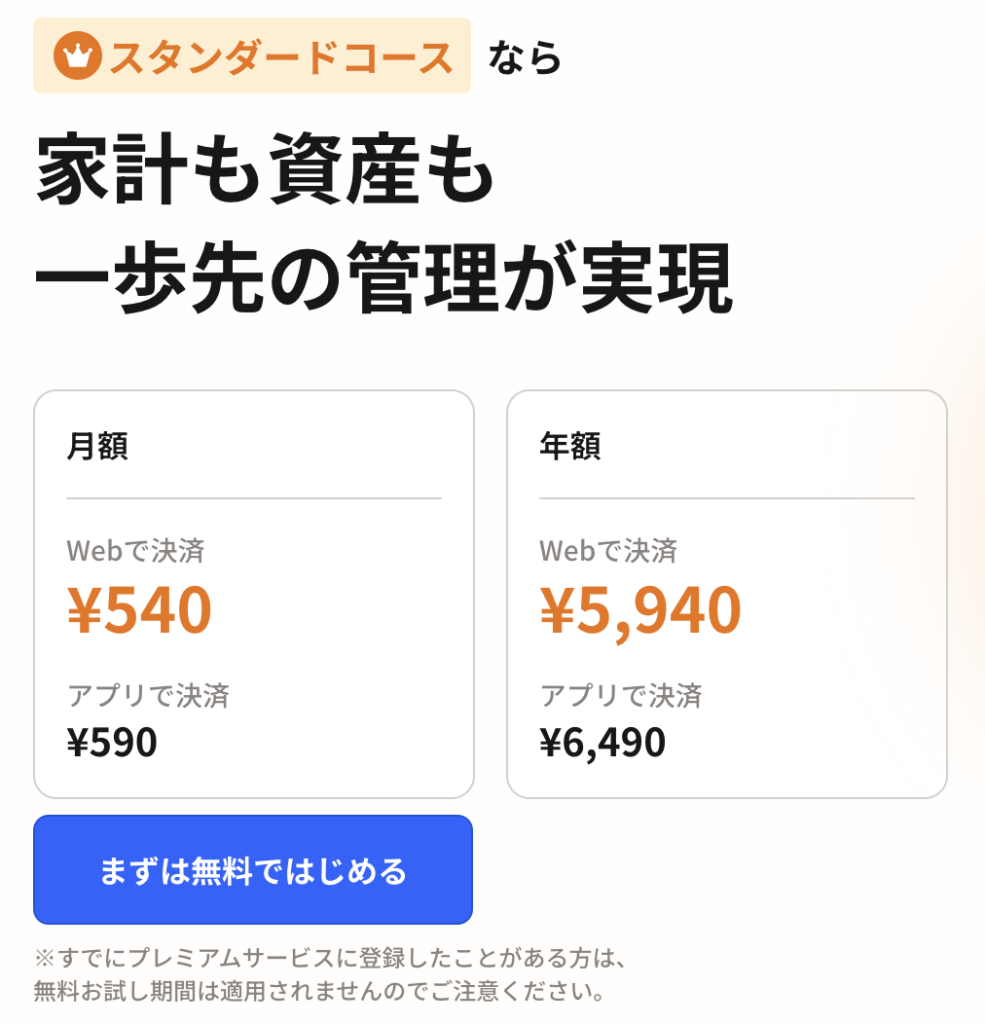
Task: Click the 無料お試し期間 note's second line
Action: [x=320, y=993]
